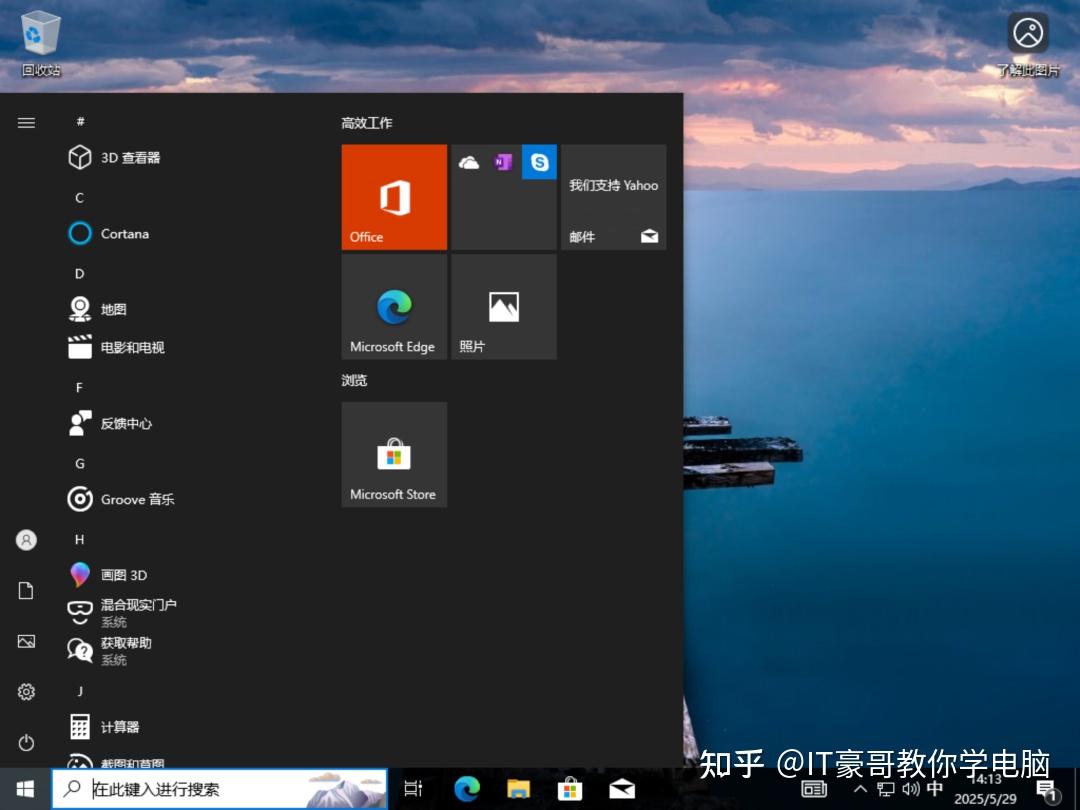Launch Microsoft Edge from the taskbar
The height and width of the screenshot is (810, 1080).
[466, 789]
